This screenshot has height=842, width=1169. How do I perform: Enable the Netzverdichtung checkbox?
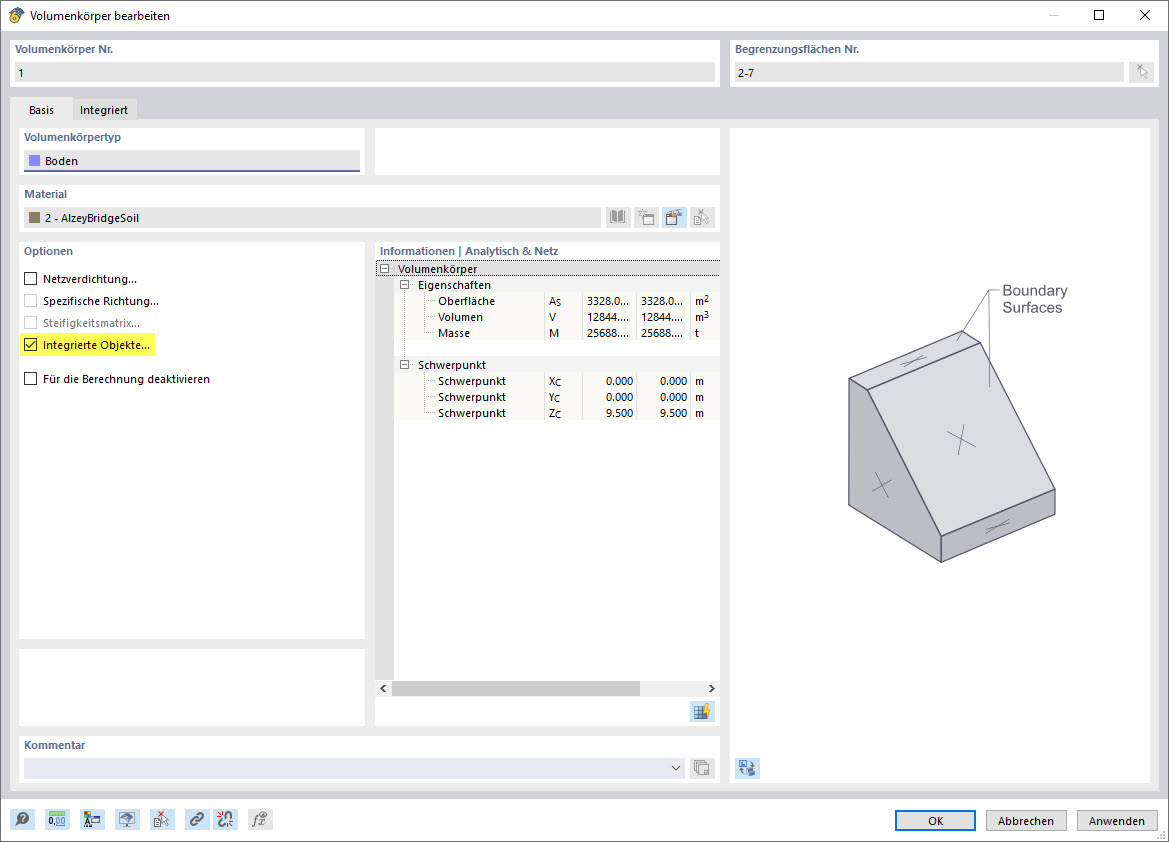[x=29, y=278]
